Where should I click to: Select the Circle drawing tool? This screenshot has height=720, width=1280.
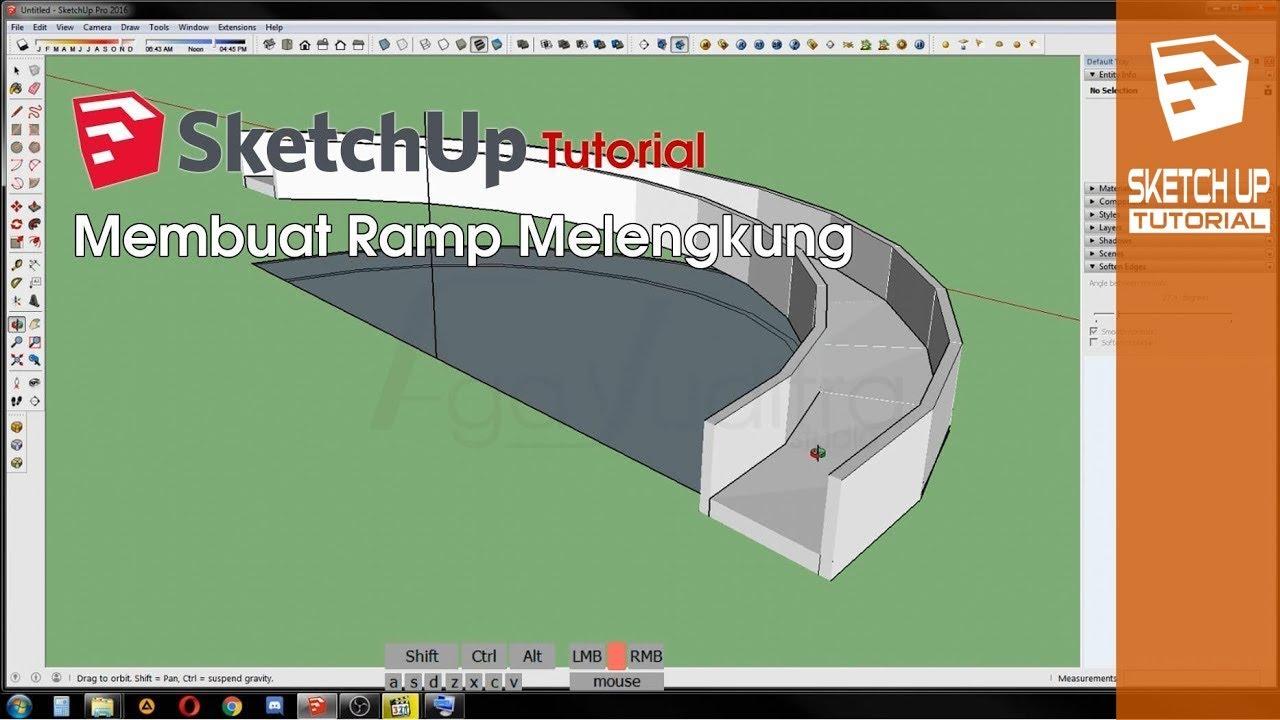click(x=16, y=148)
